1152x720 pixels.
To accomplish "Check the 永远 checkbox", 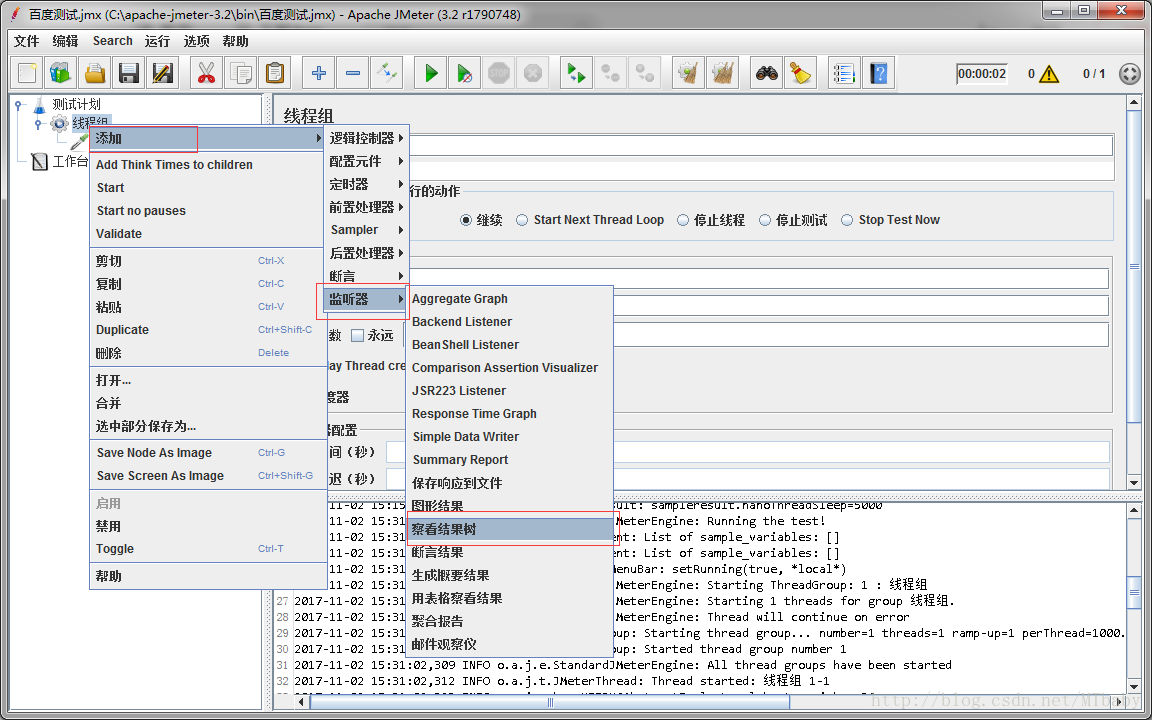I will click(358, 335).
